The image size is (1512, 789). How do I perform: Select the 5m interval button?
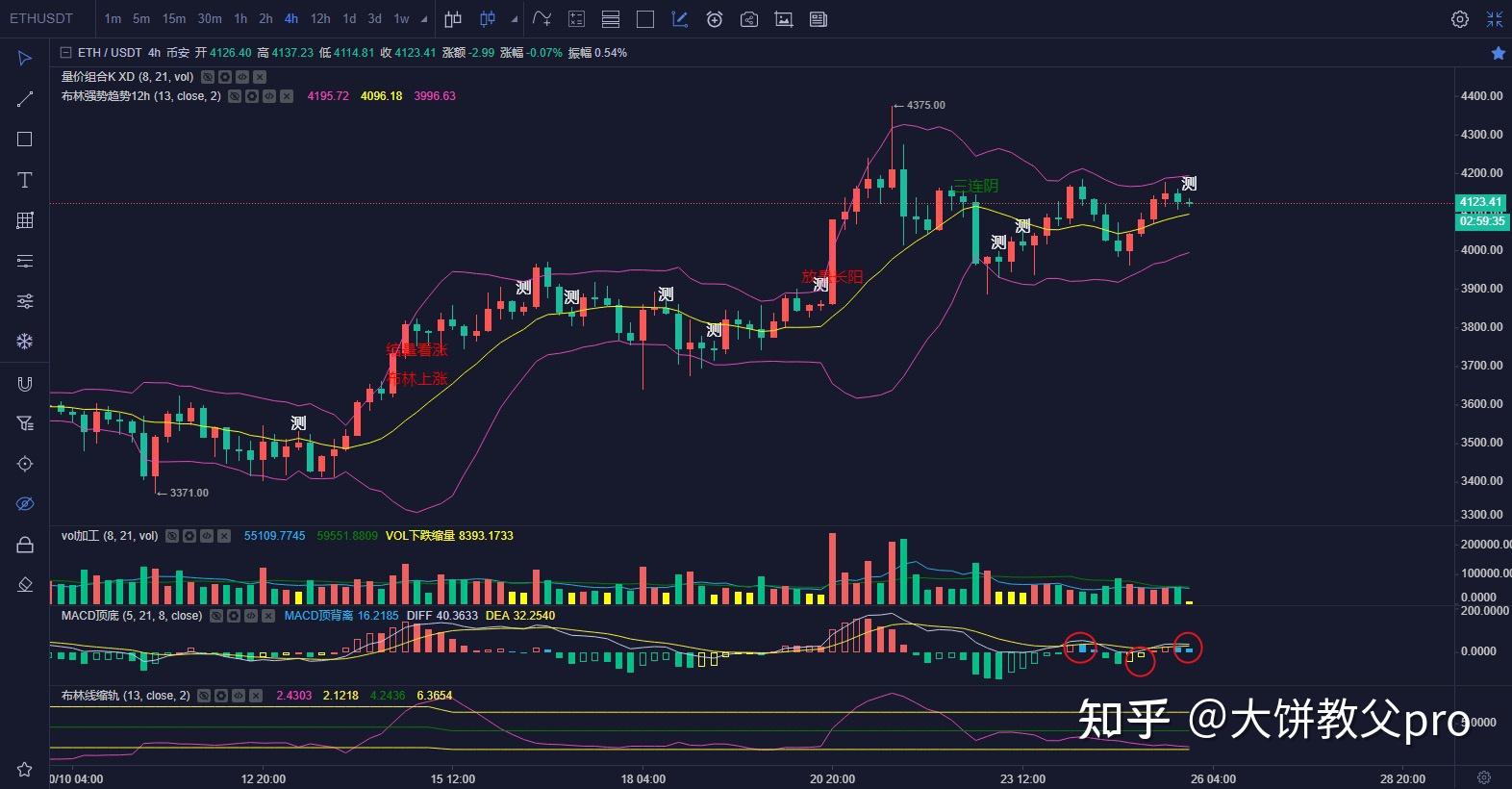[x=141, y=19]
